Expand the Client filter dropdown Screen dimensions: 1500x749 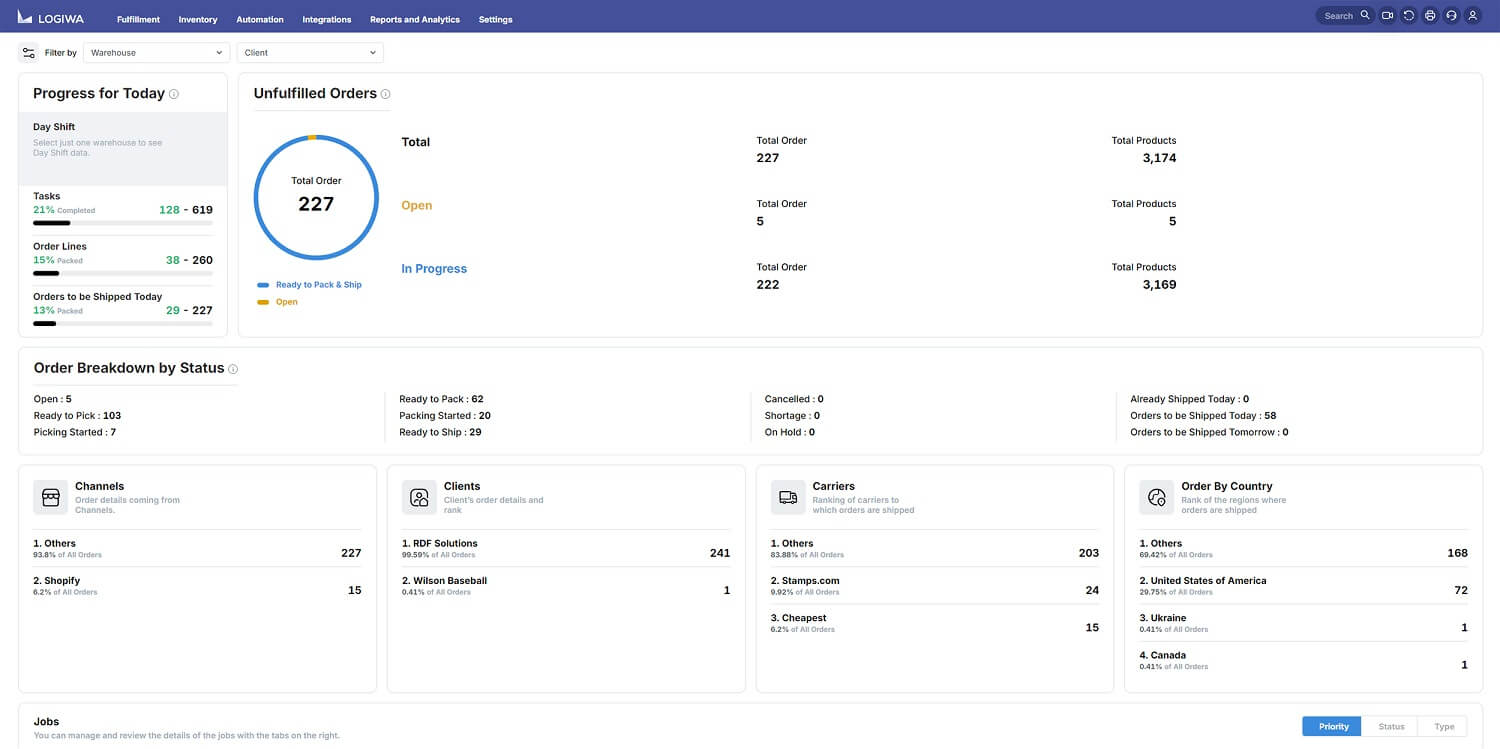[x=310, y=53]
